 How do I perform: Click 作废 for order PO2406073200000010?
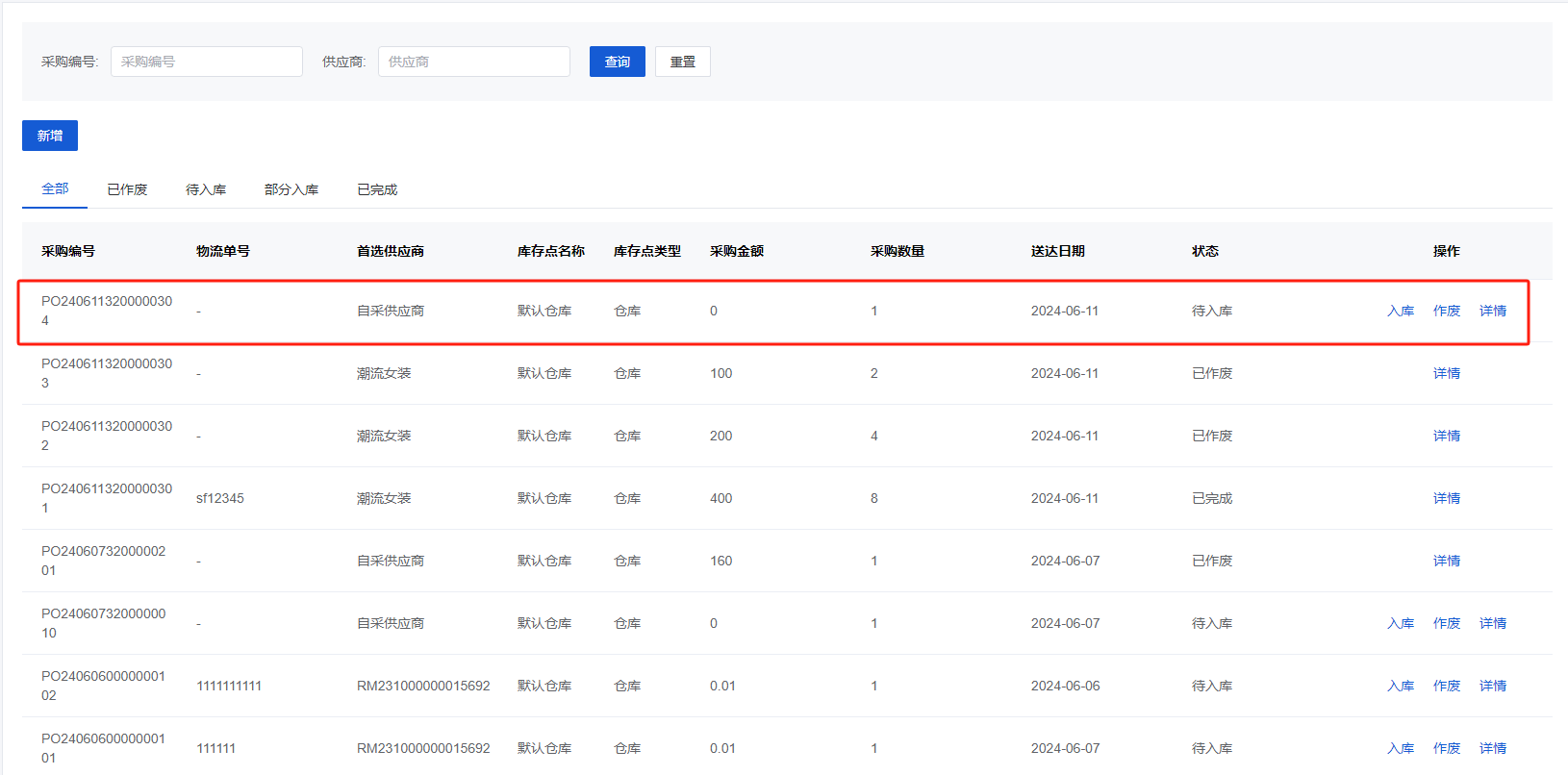click(1447, 623)
